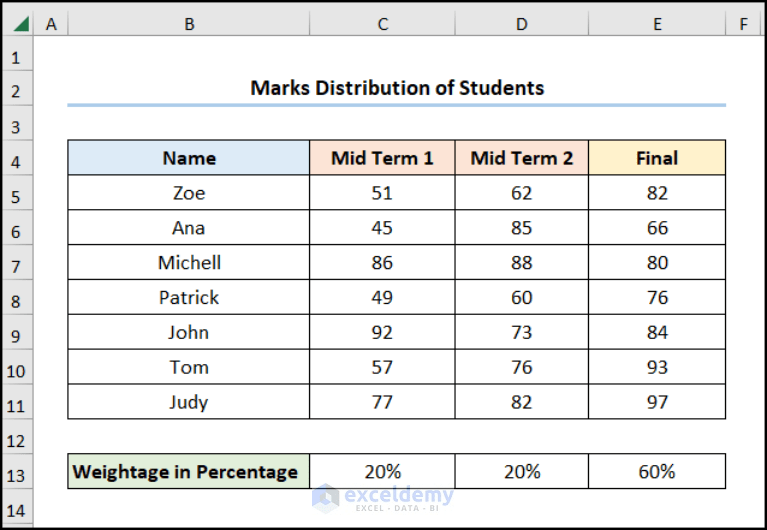
Task: Click Tom's Mid Term 1 score 57
Action: [x=382, y=367]
